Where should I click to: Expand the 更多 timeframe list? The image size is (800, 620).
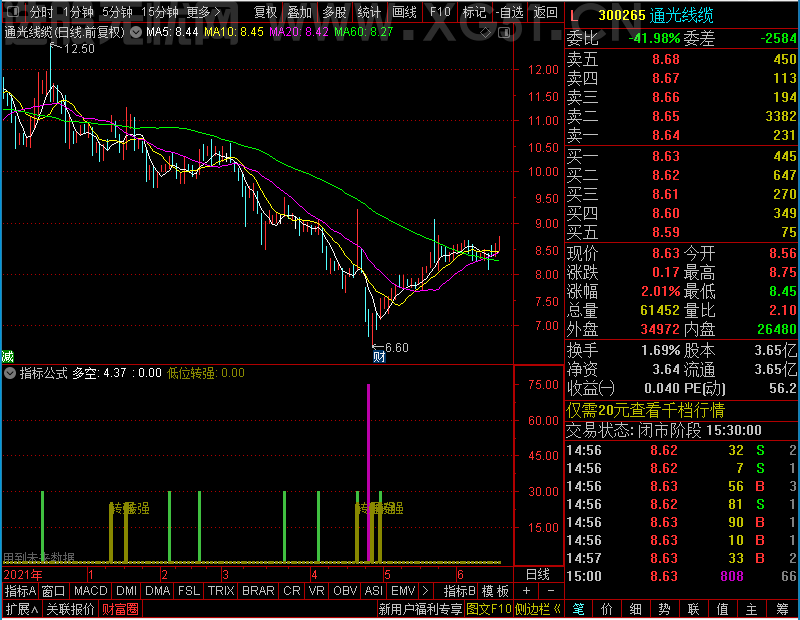pos(204,11)
